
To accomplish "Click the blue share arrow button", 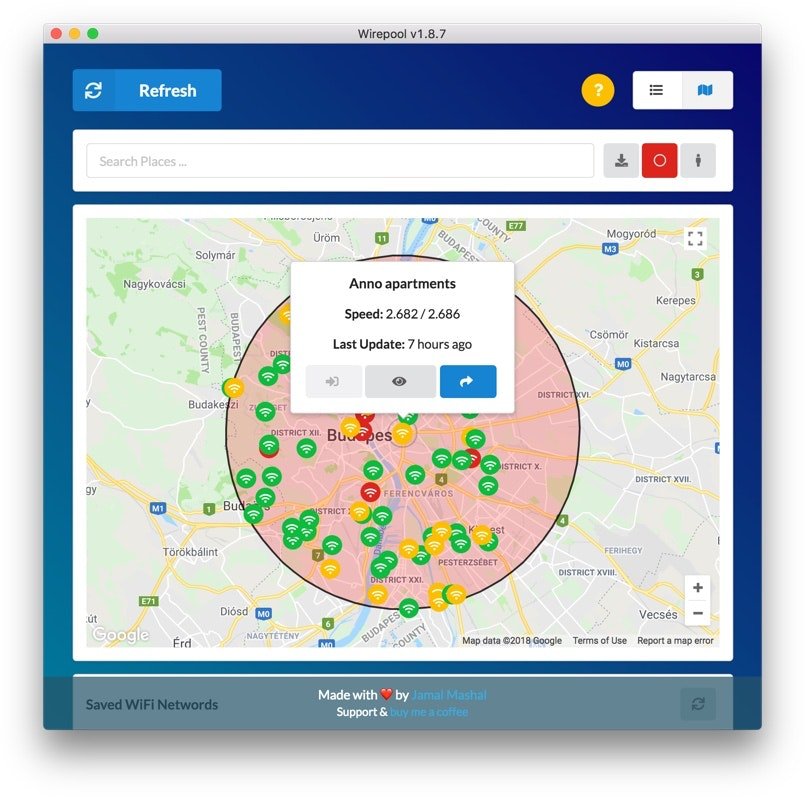I will point(468,381).
